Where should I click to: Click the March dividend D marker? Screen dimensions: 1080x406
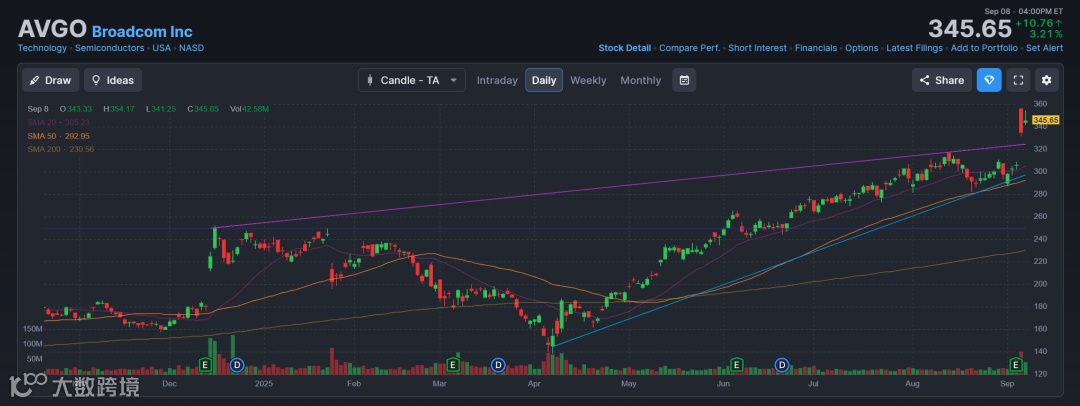pyautogui.click(x=497, y=364)
